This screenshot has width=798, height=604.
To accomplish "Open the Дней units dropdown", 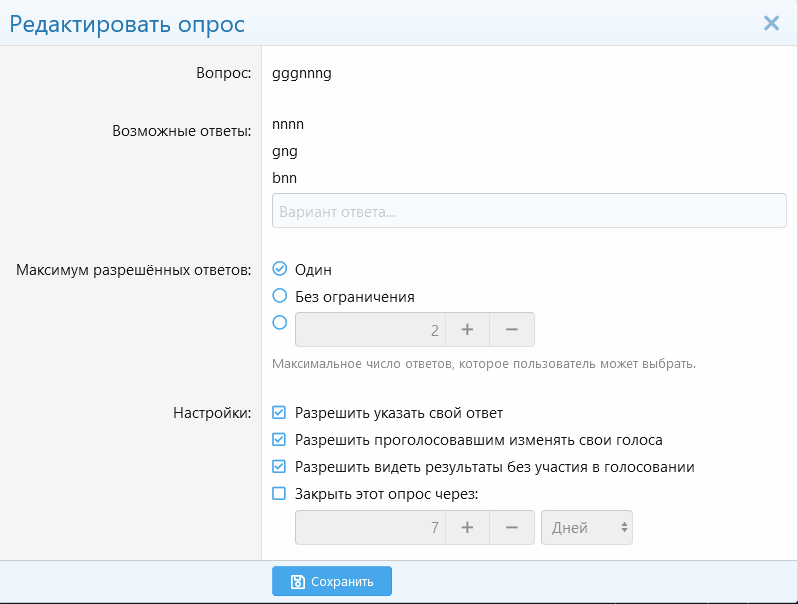I will [x=587, y=527].
